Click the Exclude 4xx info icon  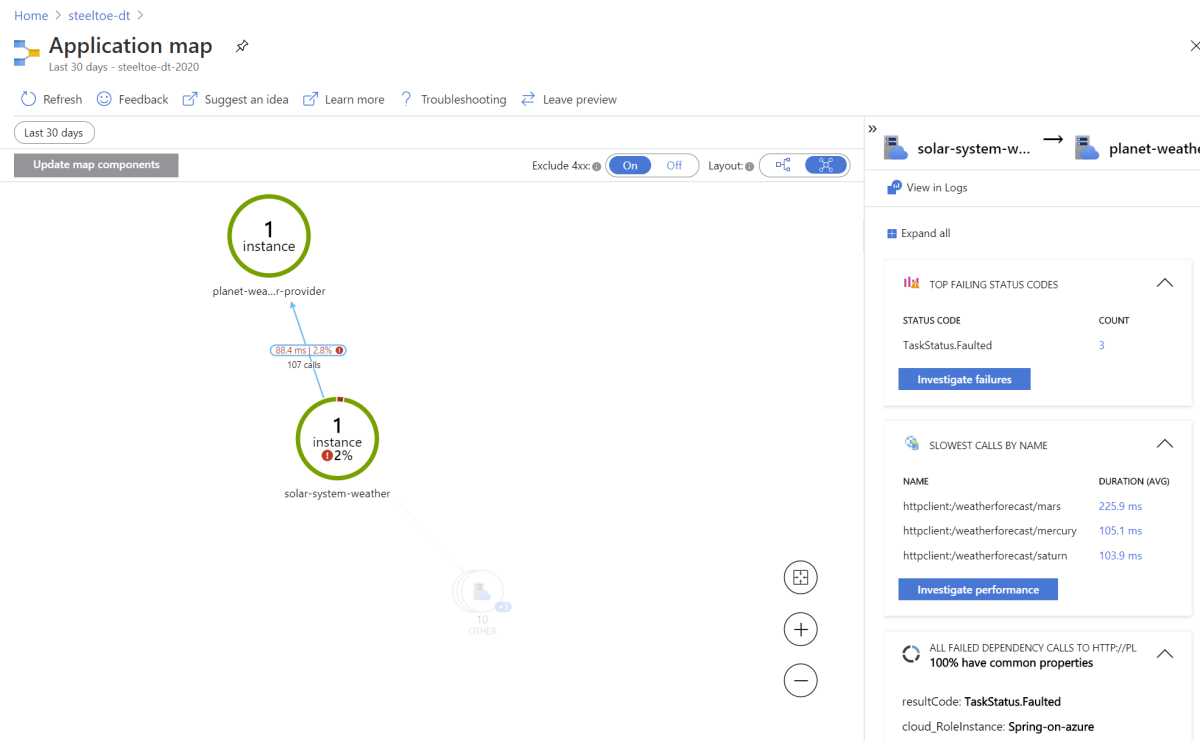click(597, 167)
